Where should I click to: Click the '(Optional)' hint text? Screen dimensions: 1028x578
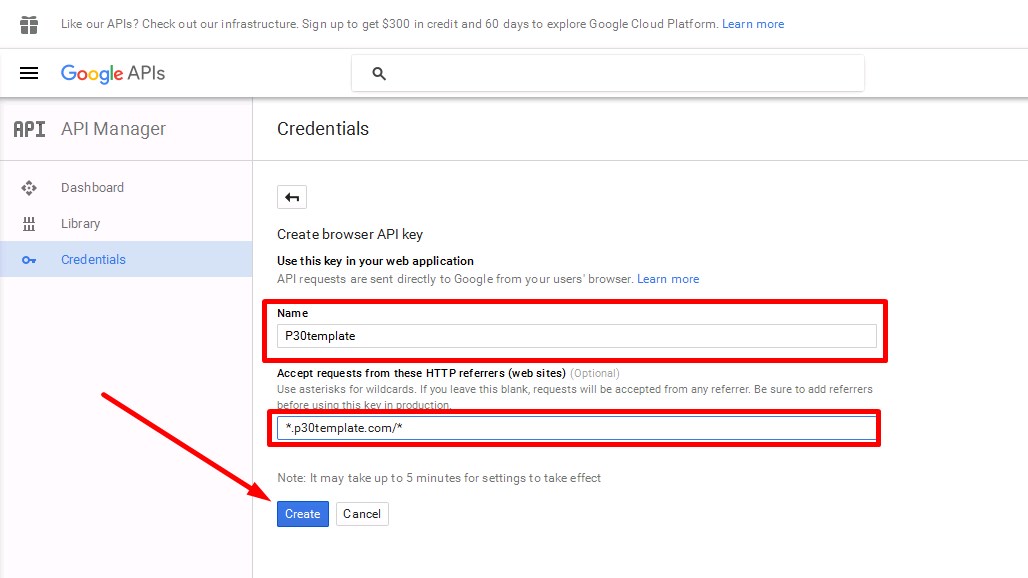coord(595,374)
